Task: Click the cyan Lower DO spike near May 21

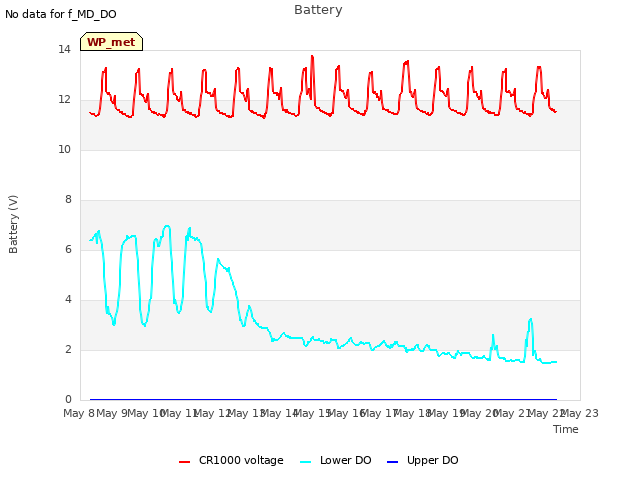Action: 530,320
